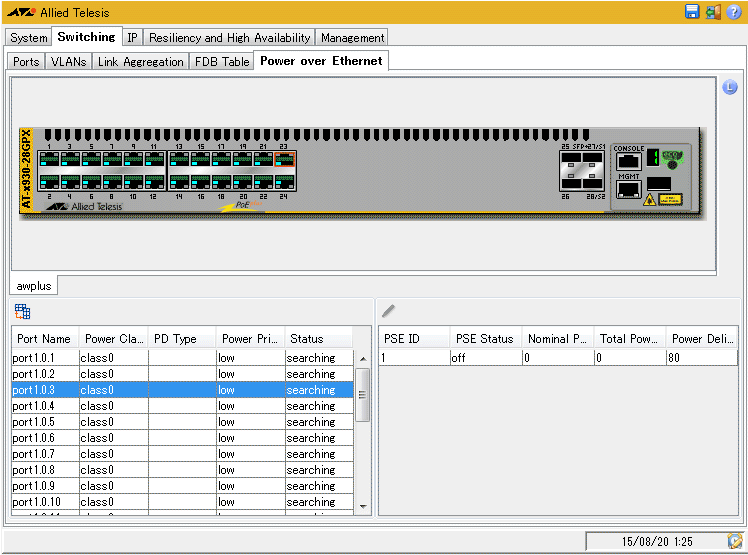Select PSE ID 1 row in the PSE table

(x=414, y=358)
